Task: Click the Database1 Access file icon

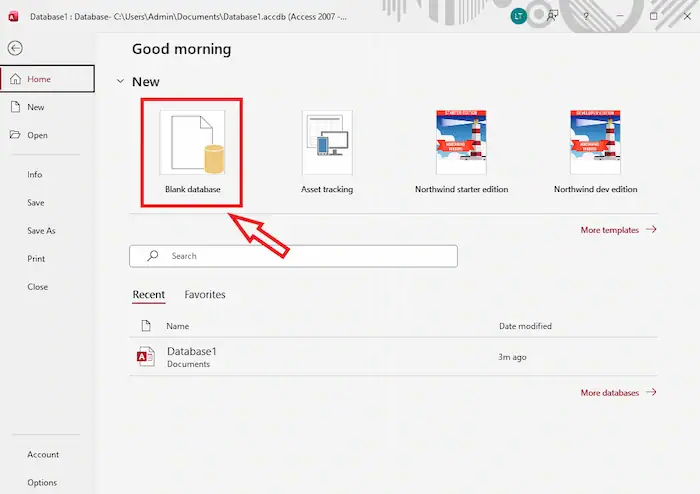Action: (x=146, y=357)
